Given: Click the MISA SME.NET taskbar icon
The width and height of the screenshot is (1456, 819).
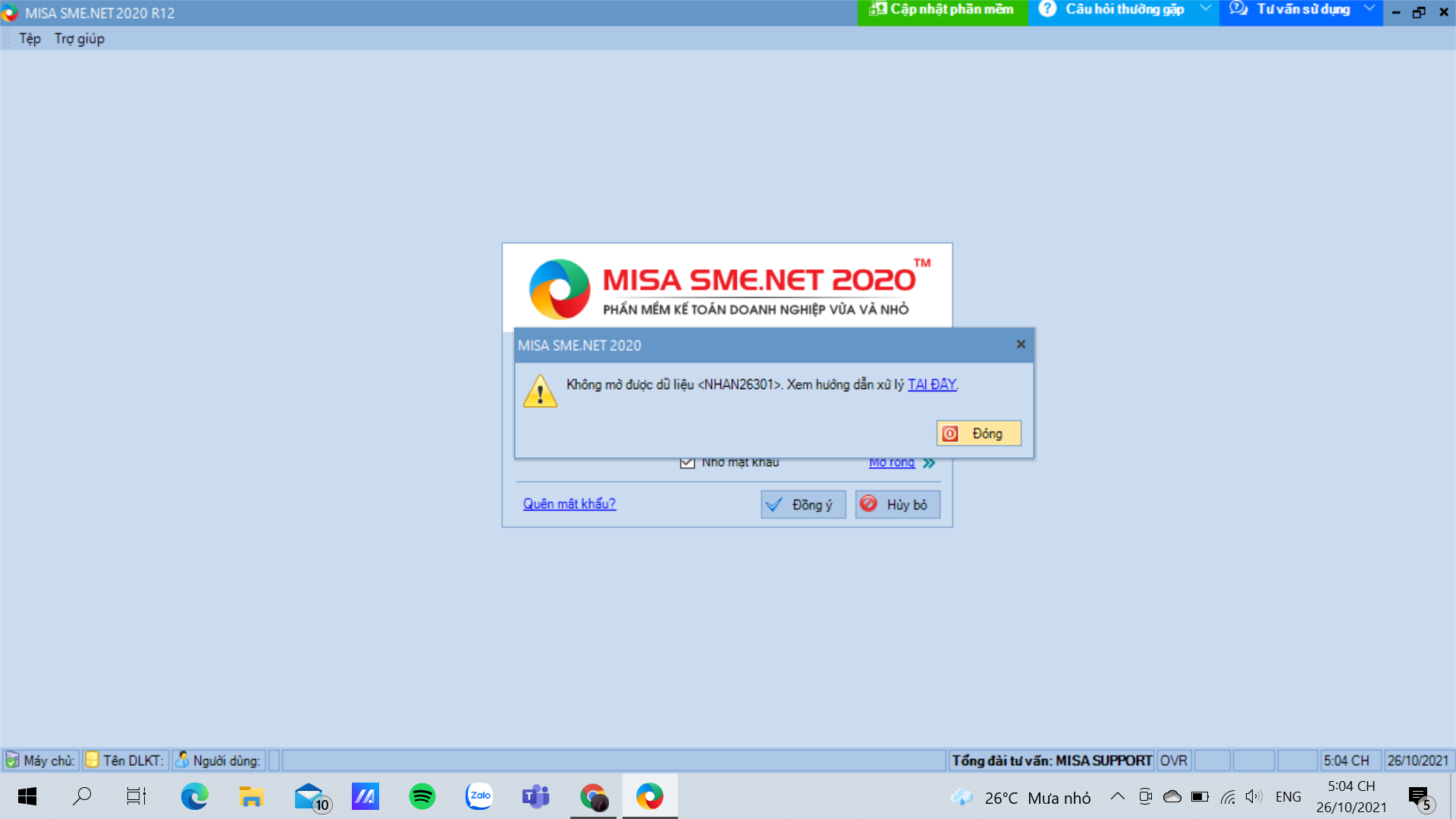Looking at the screenshot, I should coord(650,796).
